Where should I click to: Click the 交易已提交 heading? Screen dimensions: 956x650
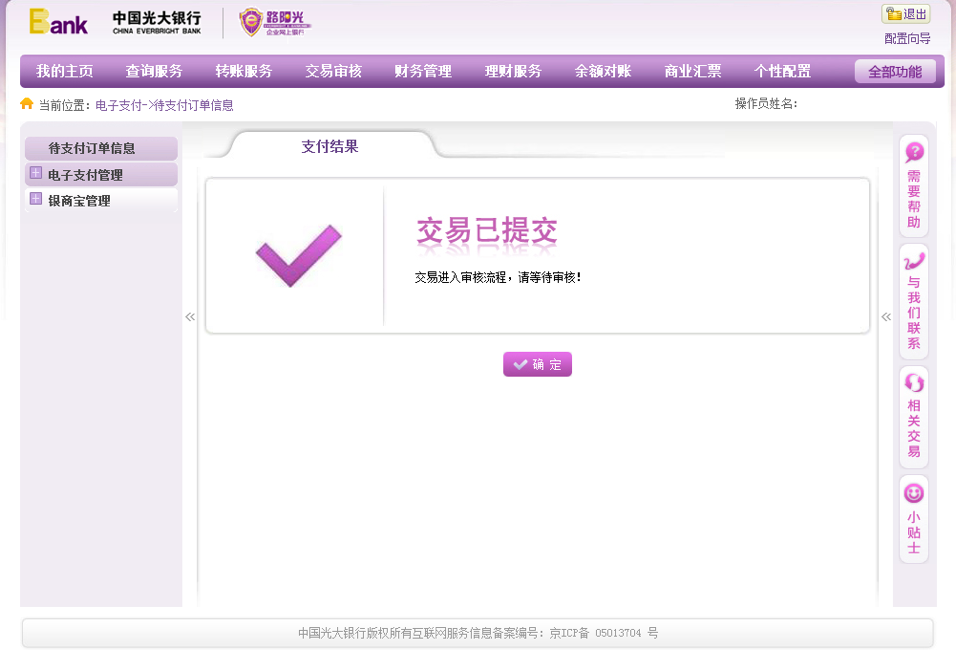487,231
